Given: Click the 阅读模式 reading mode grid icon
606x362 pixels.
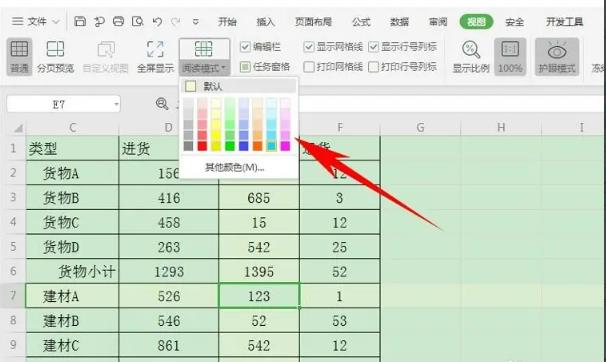Looking at the screenshot, I should pyautogui.click(x=204, y=49).
